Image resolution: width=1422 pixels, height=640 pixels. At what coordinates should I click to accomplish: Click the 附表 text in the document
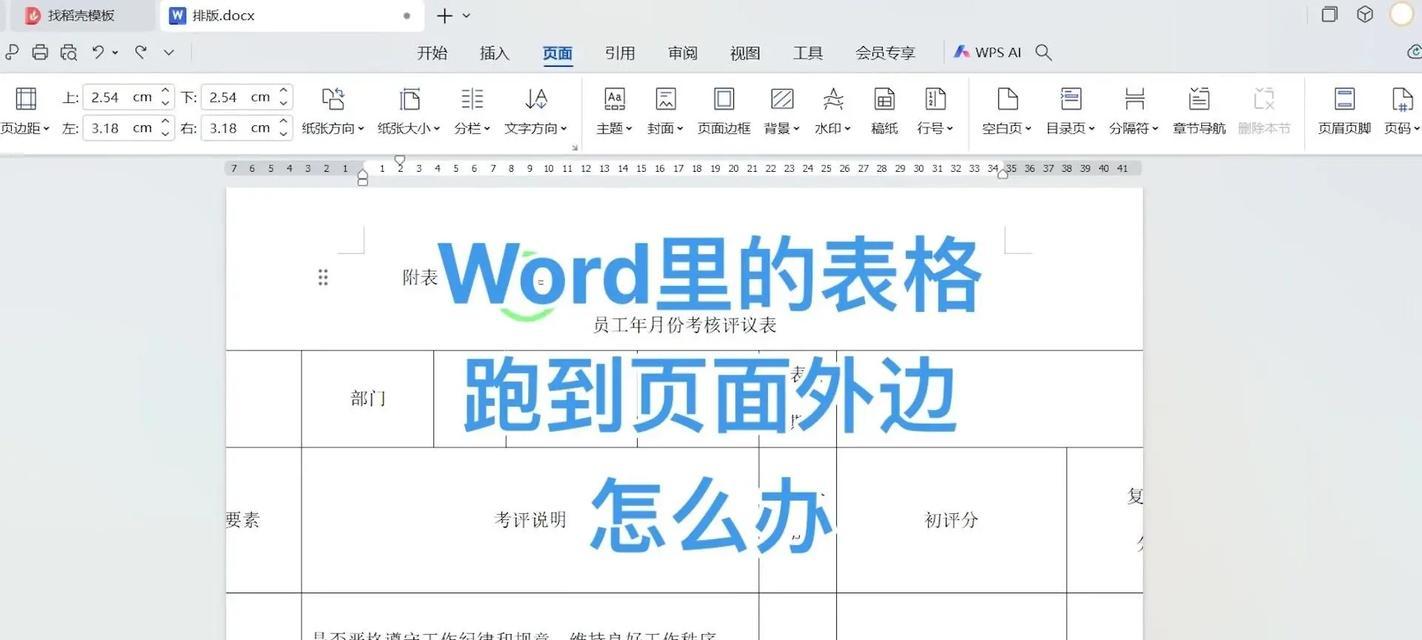pos(420,278)
